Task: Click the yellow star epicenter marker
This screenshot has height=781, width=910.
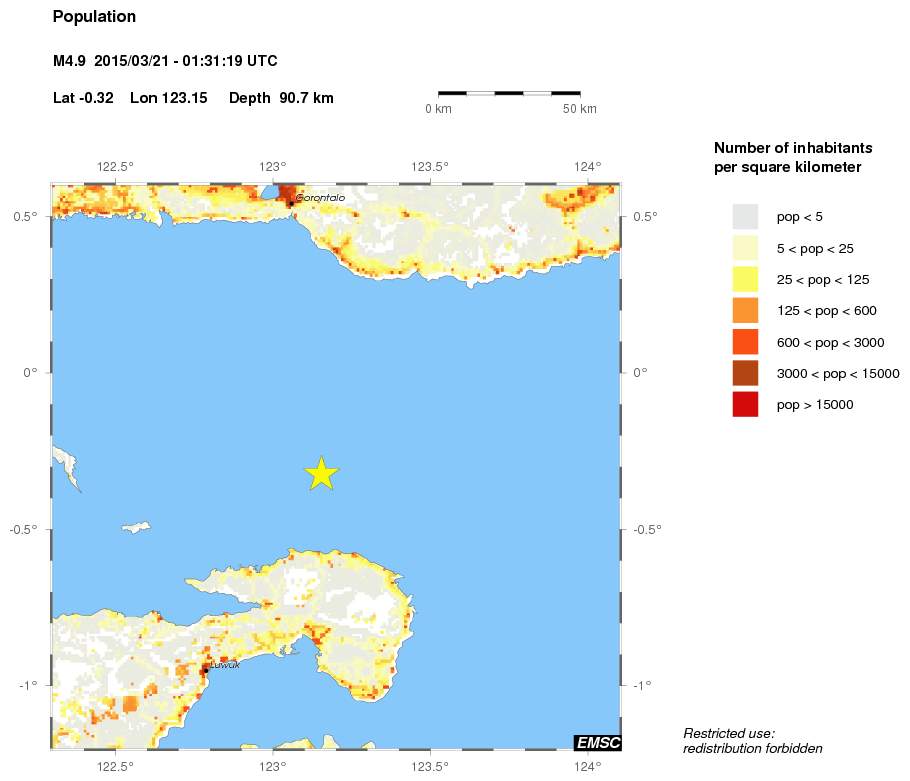Action: tap(320, 473)
